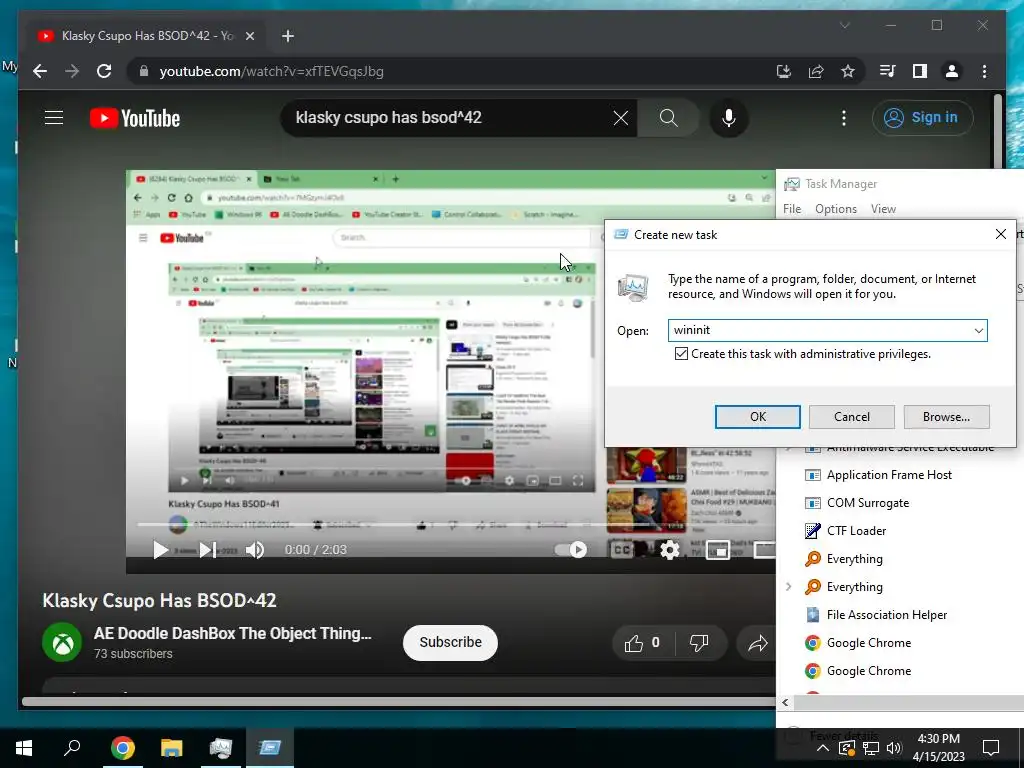Toggle the autoplay switch
1024x768 pixels.
(x=571, y=550)
